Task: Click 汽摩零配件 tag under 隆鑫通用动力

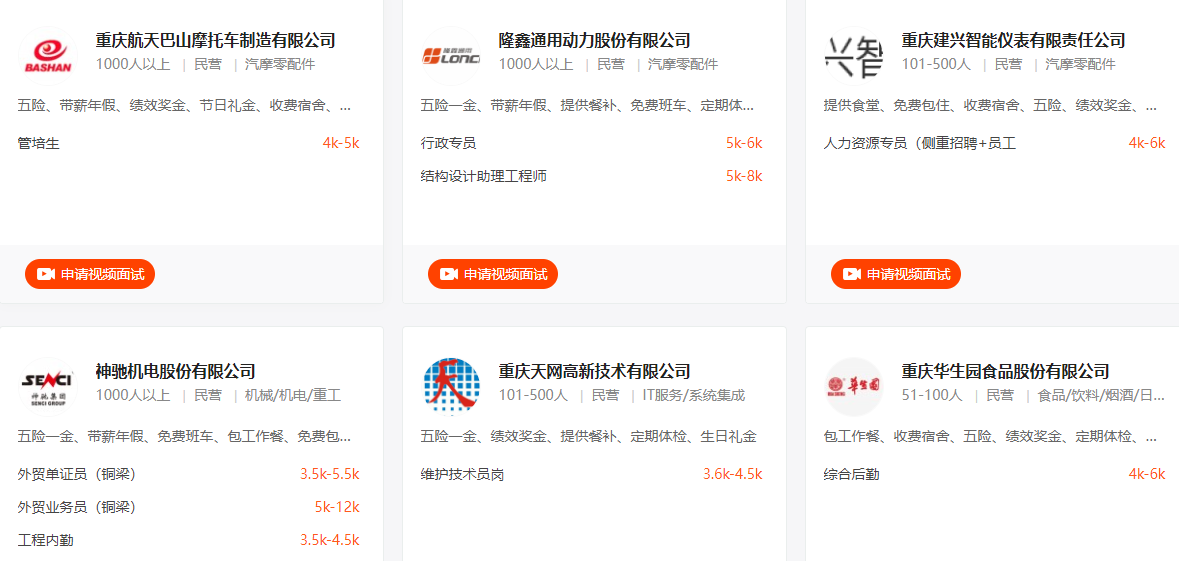Action: coord(683,64)
